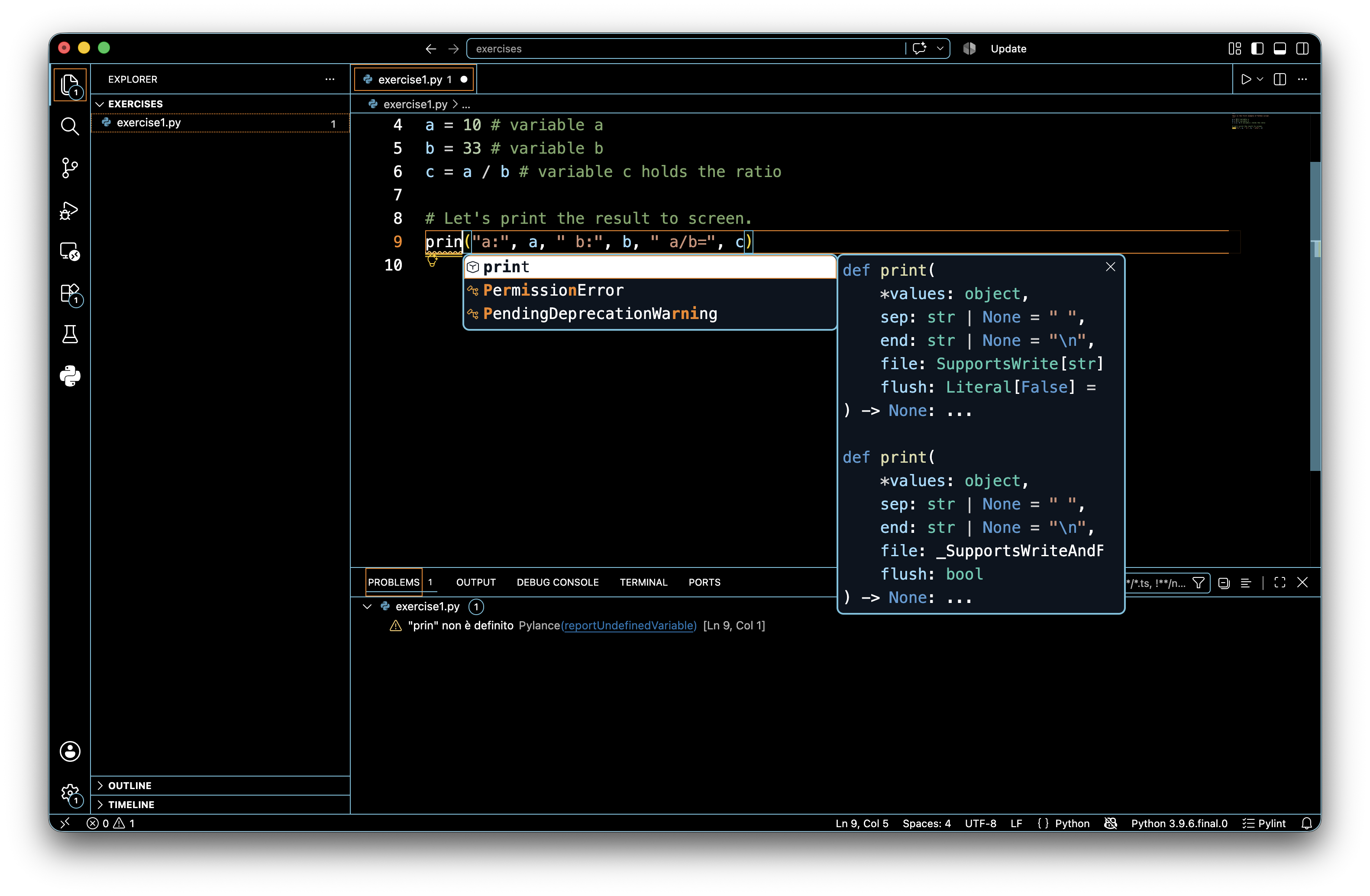
Task: Toggle the bottom panel visibility
Action: (1280, 49)
